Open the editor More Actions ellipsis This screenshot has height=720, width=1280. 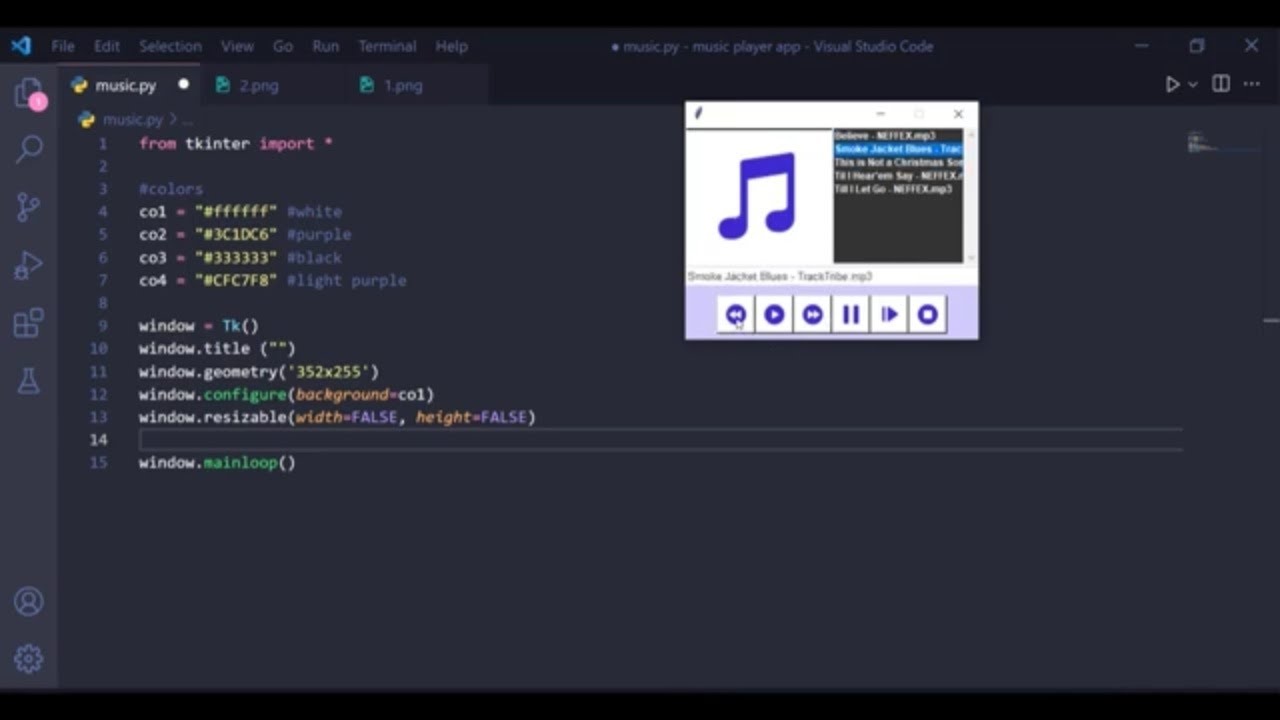1252,85
